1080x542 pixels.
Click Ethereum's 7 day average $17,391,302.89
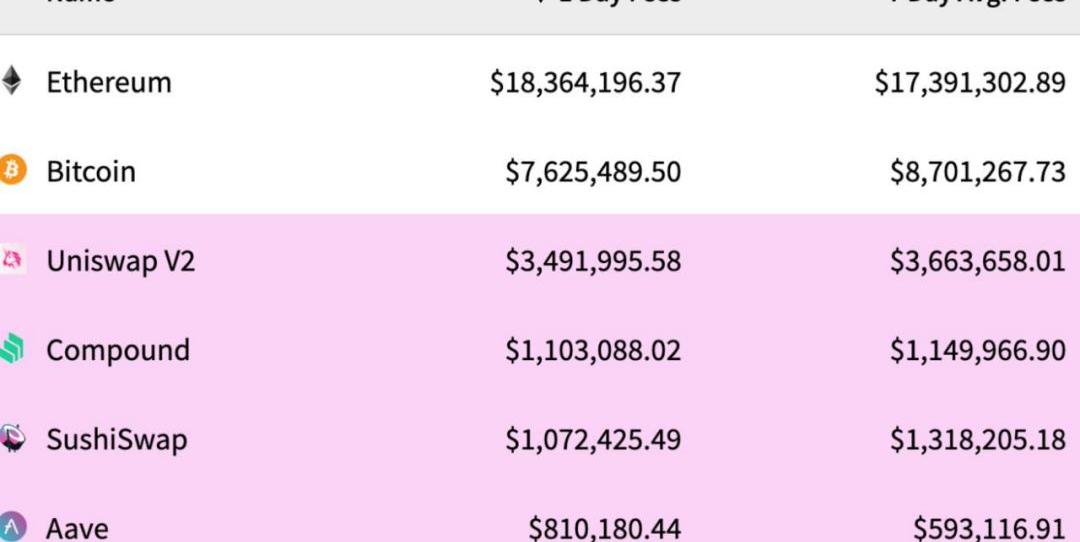pyautogui.click(x=970, y=82)
